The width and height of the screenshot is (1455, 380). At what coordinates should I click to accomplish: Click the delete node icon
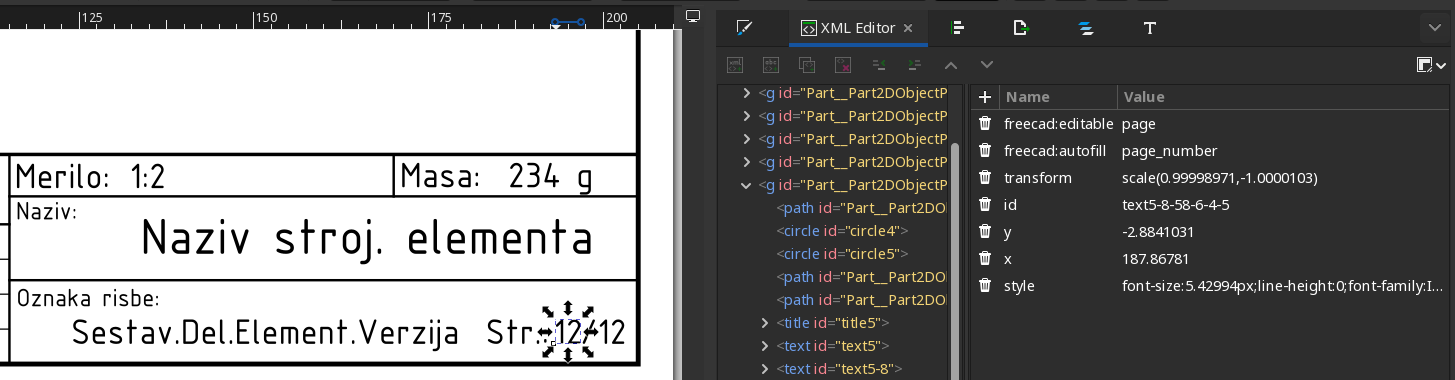tap(843, 65)
